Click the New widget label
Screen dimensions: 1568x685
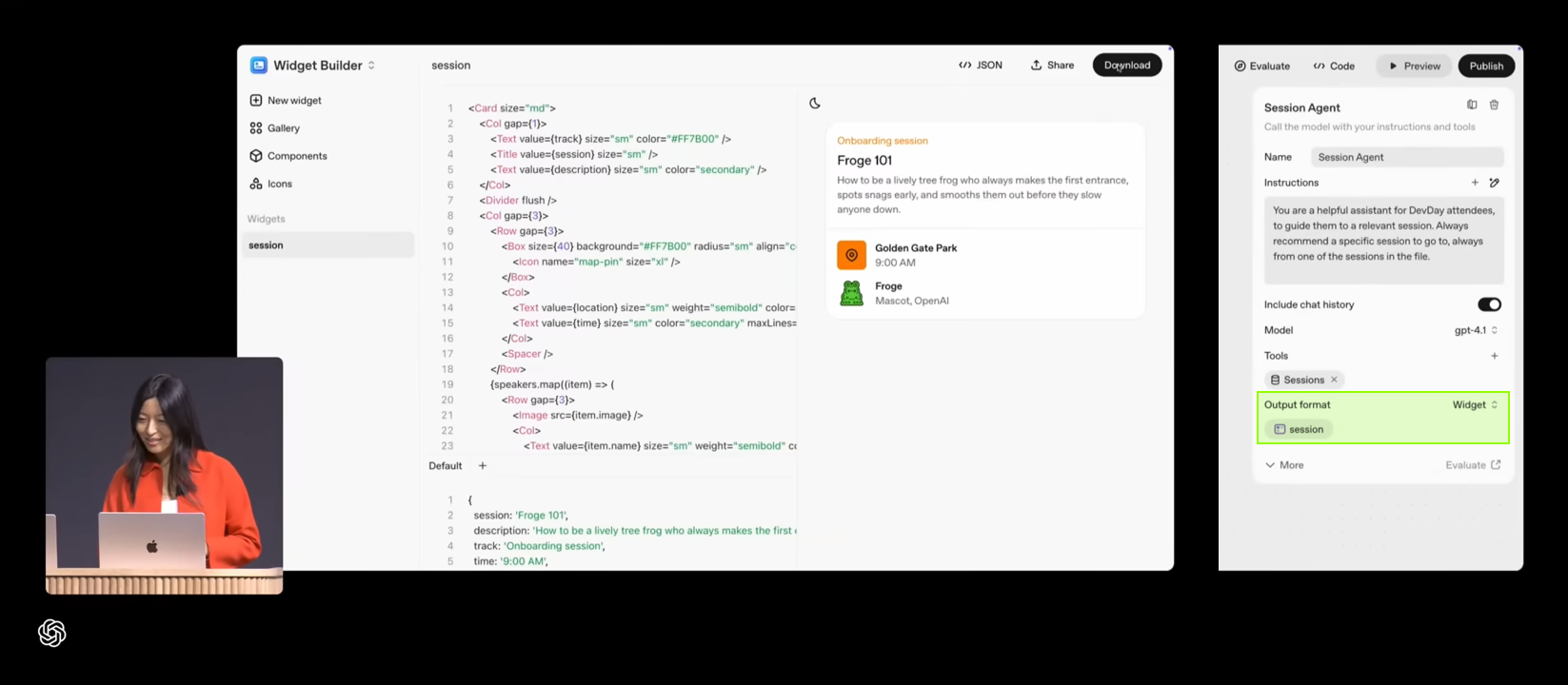tap(294, 100)
